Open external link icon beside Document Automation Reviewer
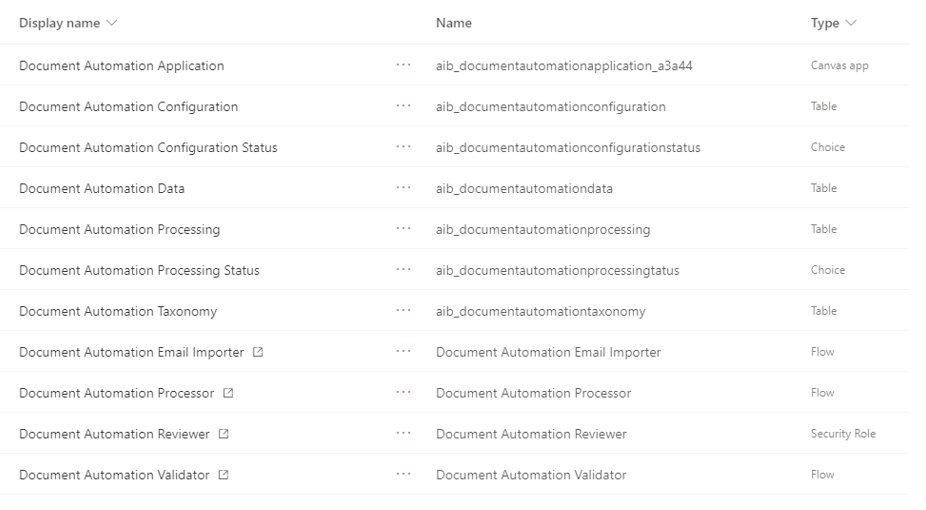 pyautogui.click(x=223, y=434)
